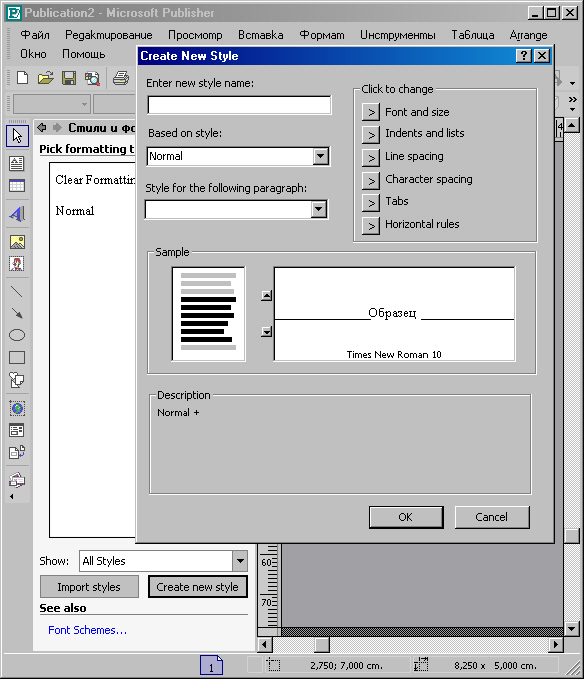Open the Таблица menu
The image size is (584, 679).
[x=473, y=35]
